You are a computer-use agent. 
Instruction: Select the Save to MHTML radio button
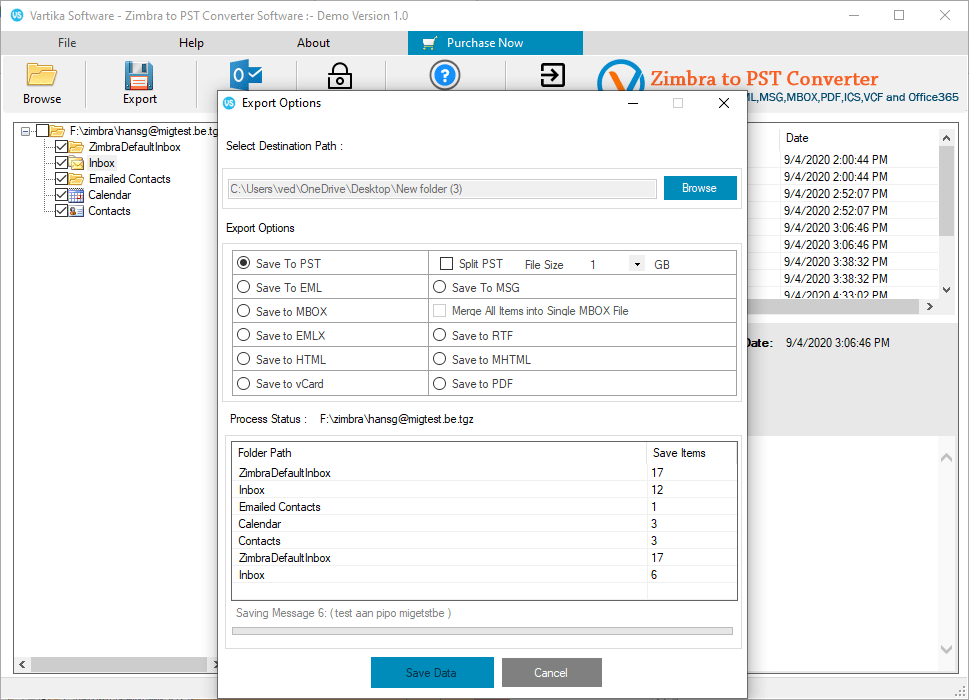[x=439, y=359]
